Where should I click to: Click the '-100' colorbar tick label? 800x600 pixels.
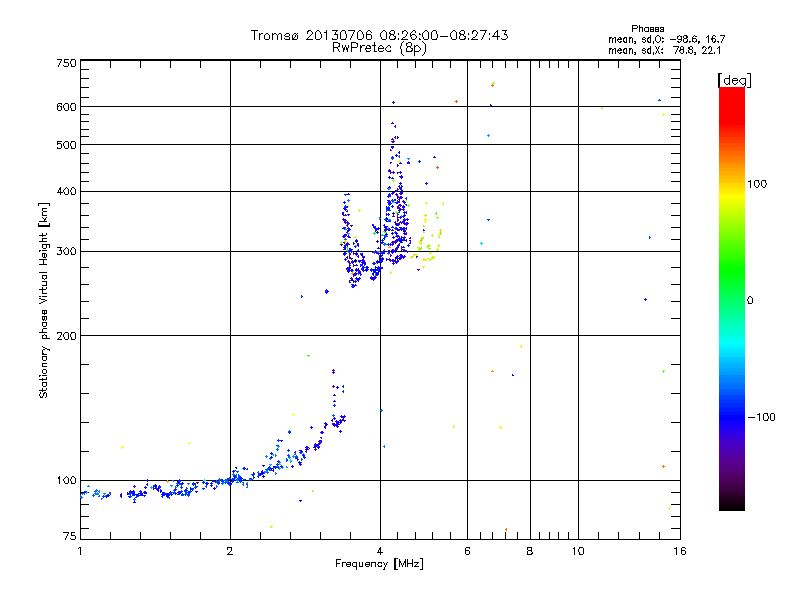(761, 417)
